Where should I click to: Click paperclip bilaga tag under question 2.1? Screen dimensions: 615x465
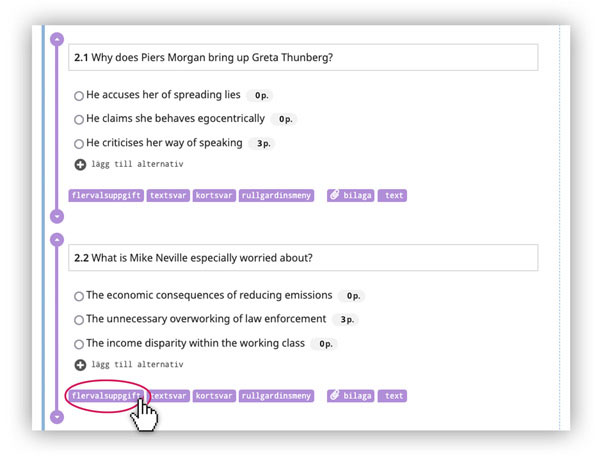click(350, 196)
